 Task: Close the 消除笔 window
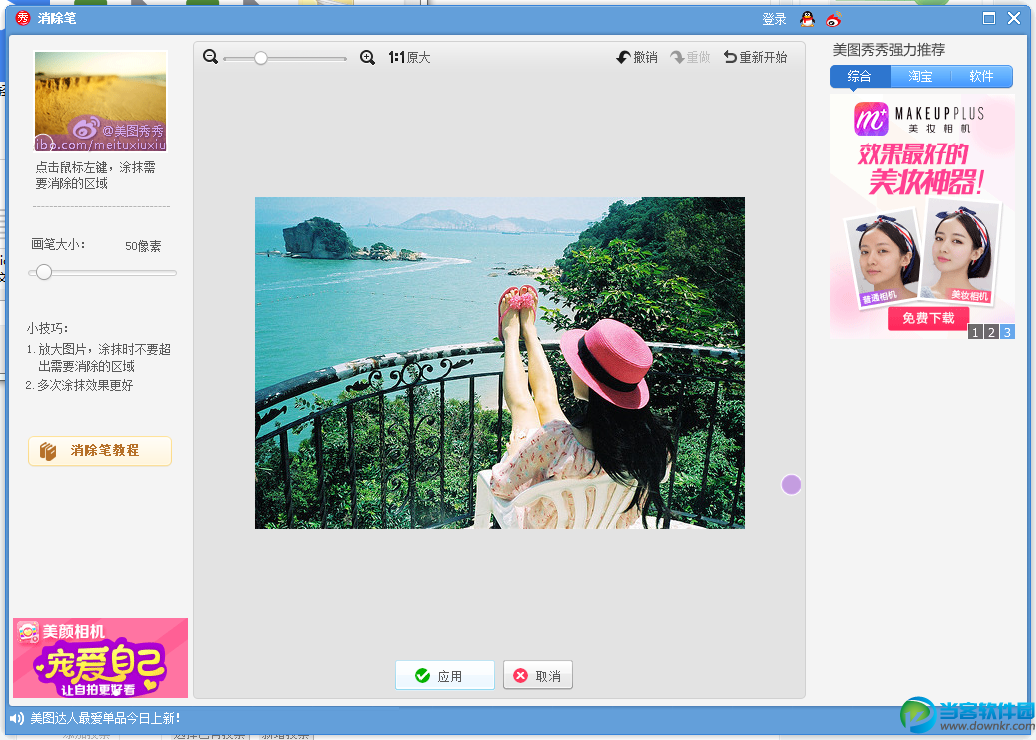(x=1014, y=18)
